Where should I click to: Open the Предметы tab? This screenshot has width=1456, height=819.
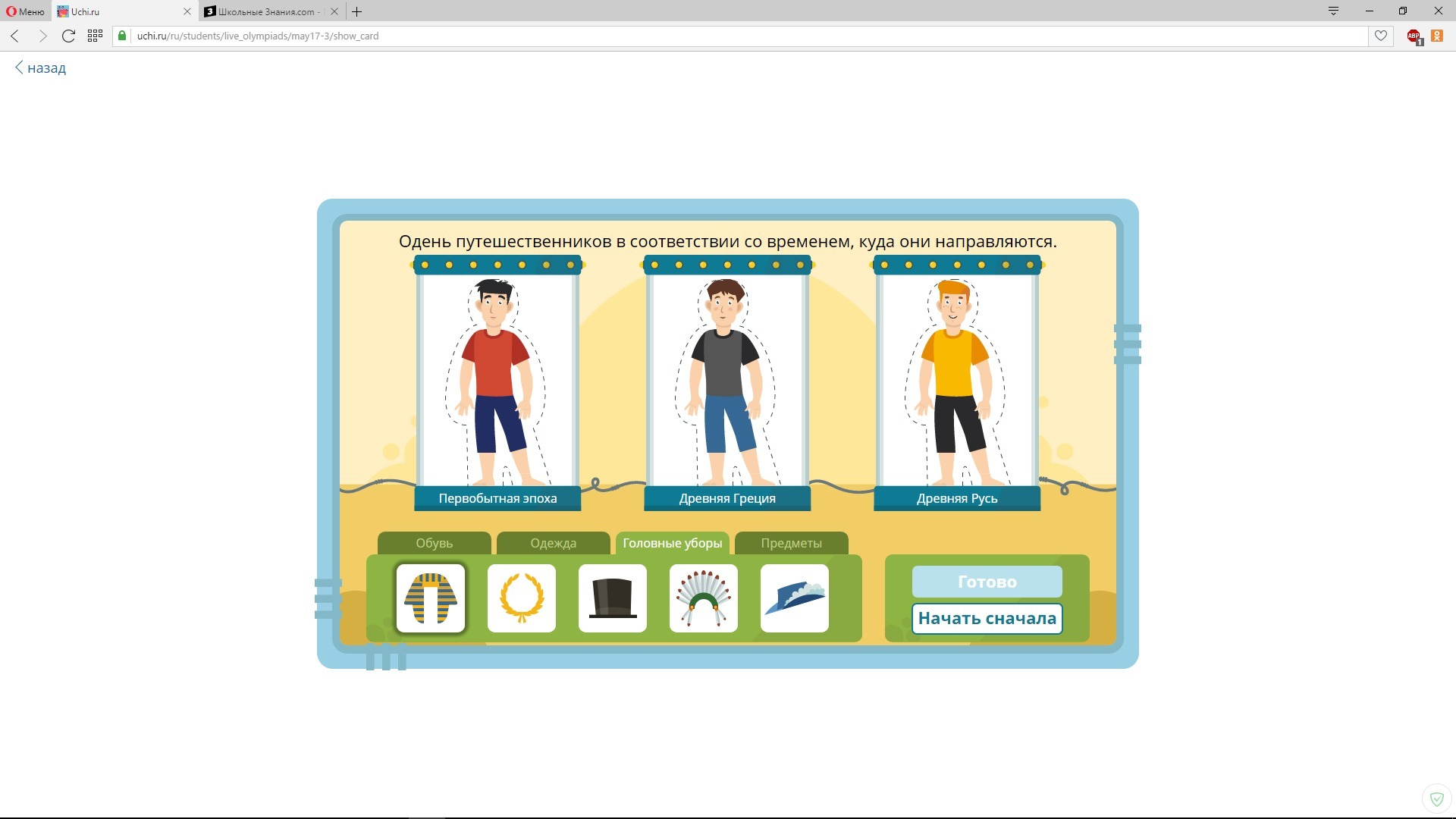(x=791, y=543)
